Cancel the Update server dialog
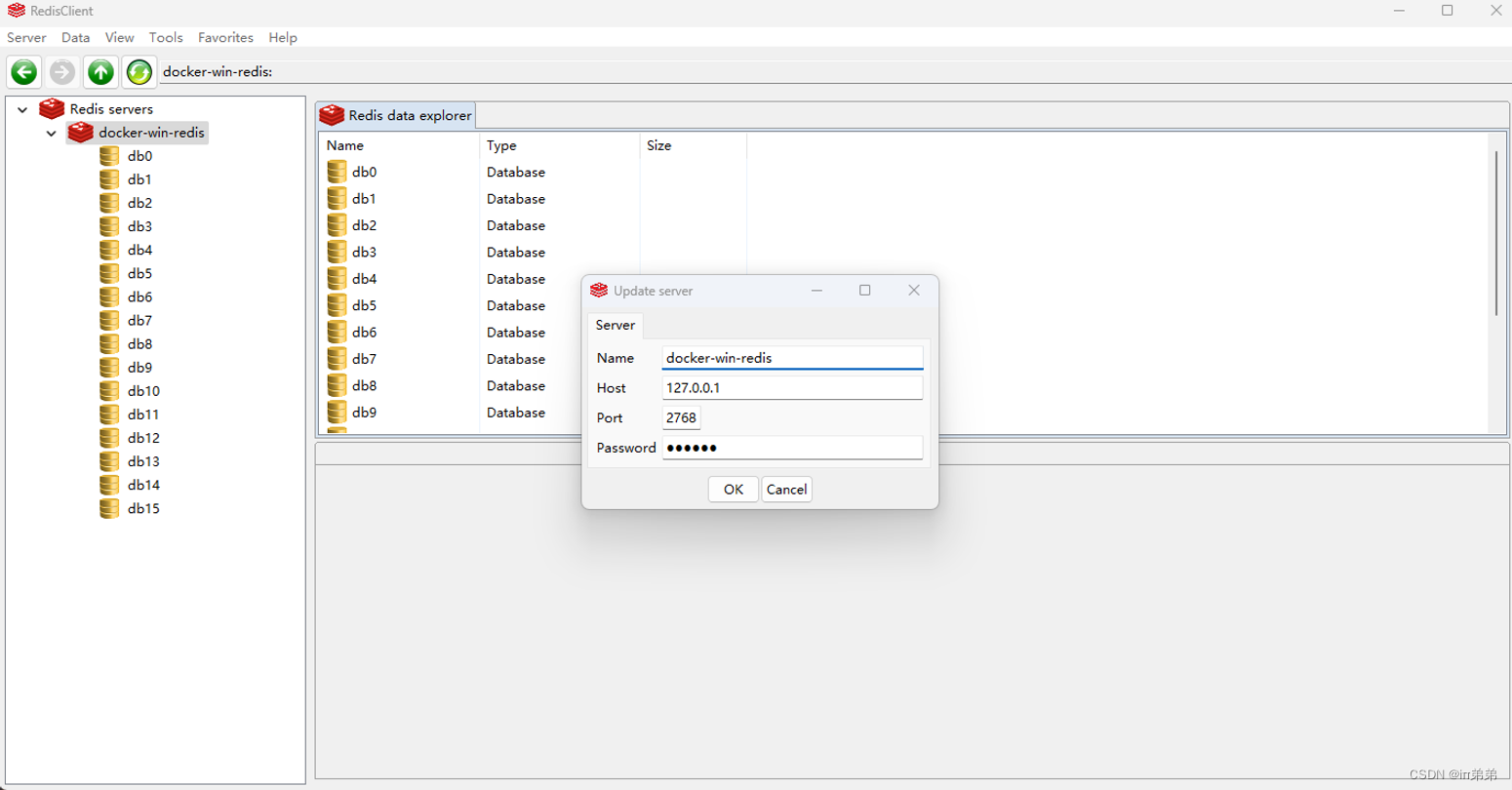 pyautogui.click(x=786, y=490)
